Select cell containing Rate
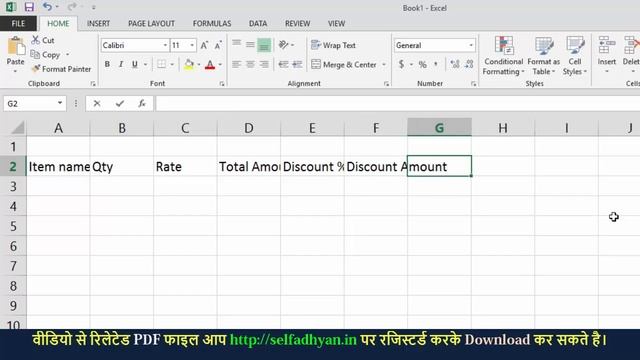 pos(185,167)
